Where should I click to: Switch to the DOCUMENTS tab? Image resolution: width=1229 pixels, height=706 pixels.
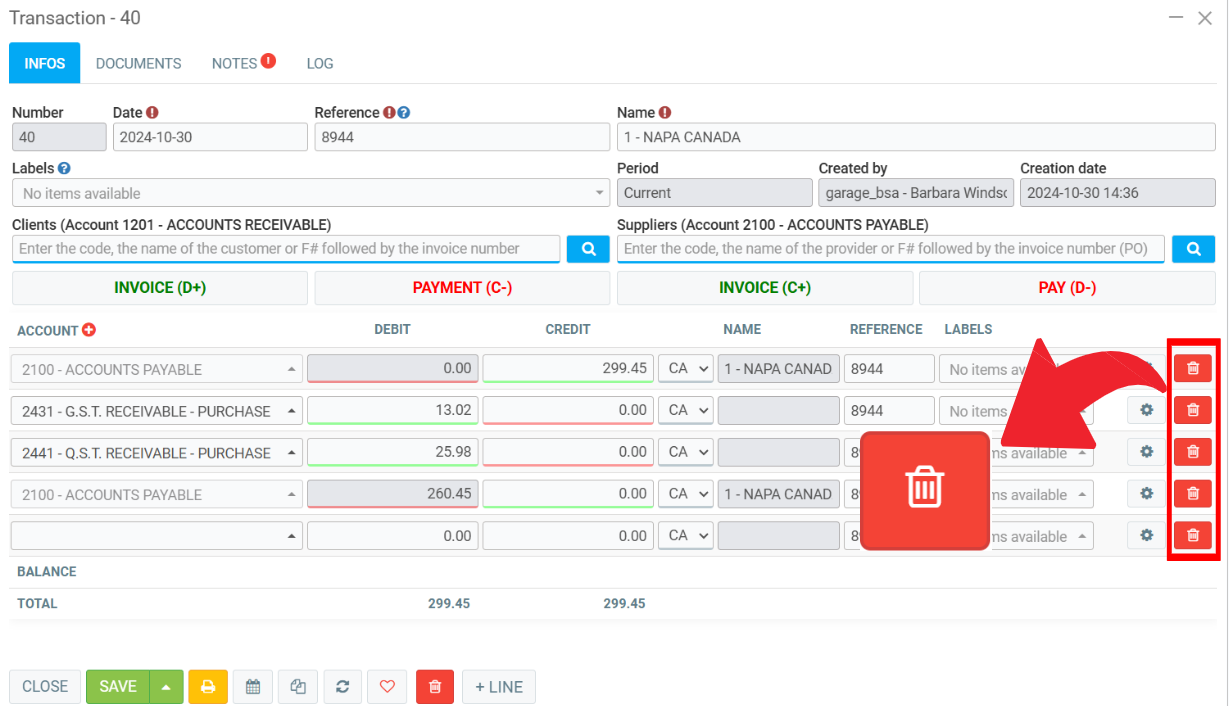coord(138,63)
